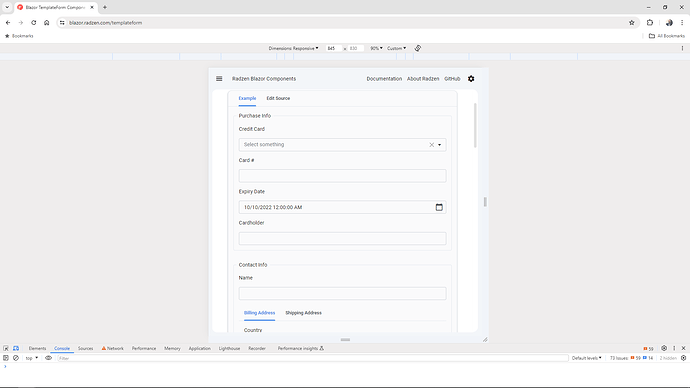The image size is (690, 388).
Task: Open the 90% zoom dropdown
Action: click(x=376, y=48)
